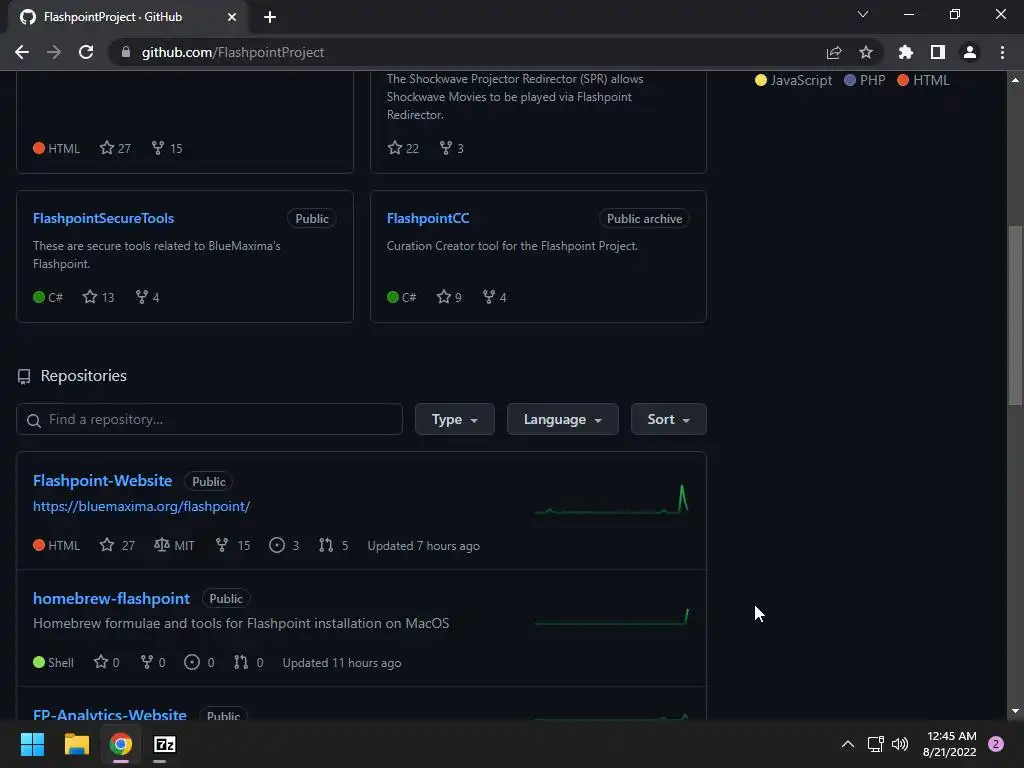
Task: Click the 3 forks on Shockwave redirector card
Action: tap(451, 148)
